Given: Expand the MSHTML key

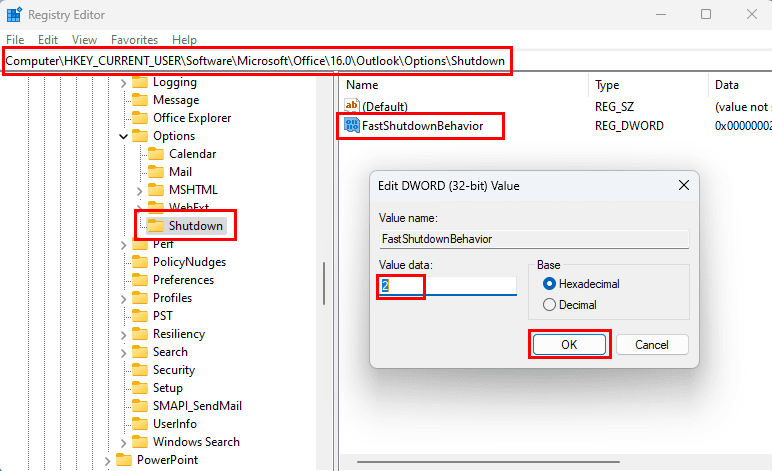Looking at the screenshot, I should coord(139,190).
